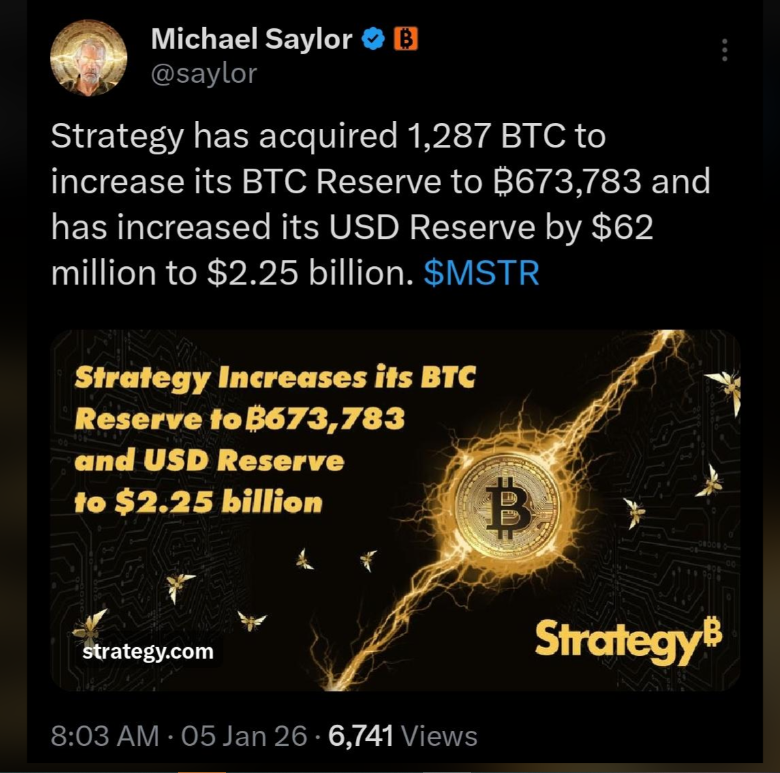This screenshot has height=773, width=780.
Task: Click the '$2.25 billion' text in image headline
Action: point(218,501)
